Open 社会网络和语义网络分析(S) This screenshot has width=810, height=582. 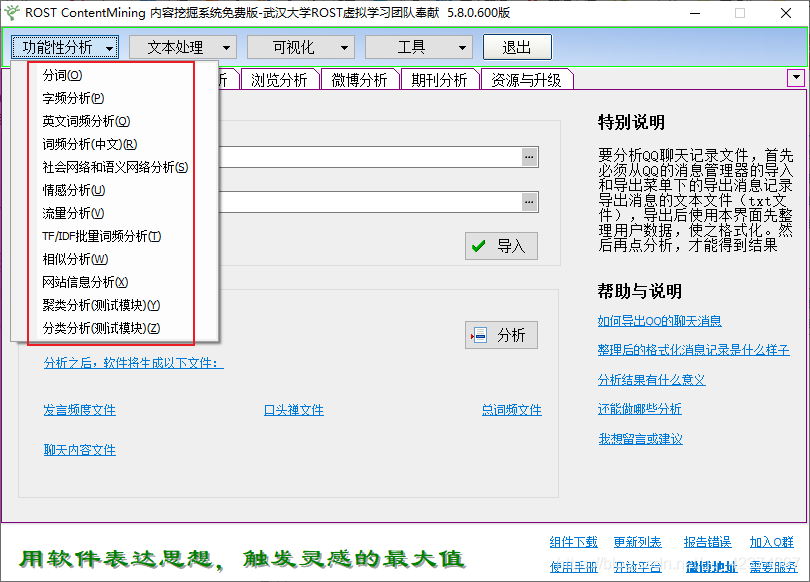(115, 167)
